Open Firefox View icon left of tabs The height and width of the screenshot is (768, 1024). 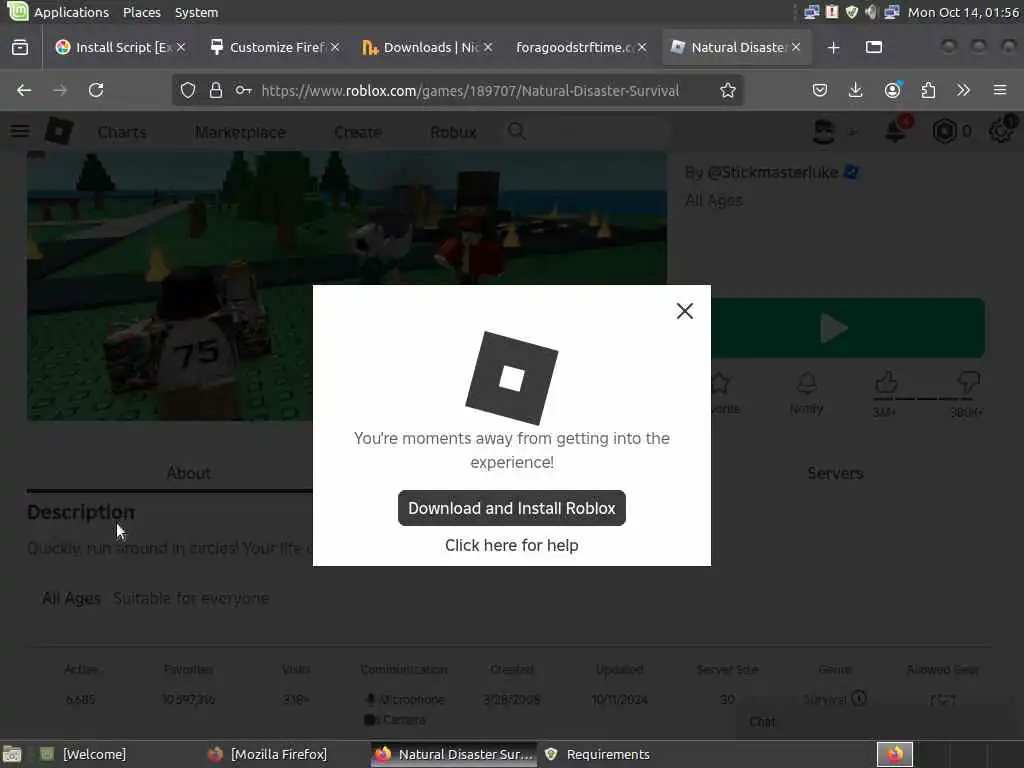[20, 48]
